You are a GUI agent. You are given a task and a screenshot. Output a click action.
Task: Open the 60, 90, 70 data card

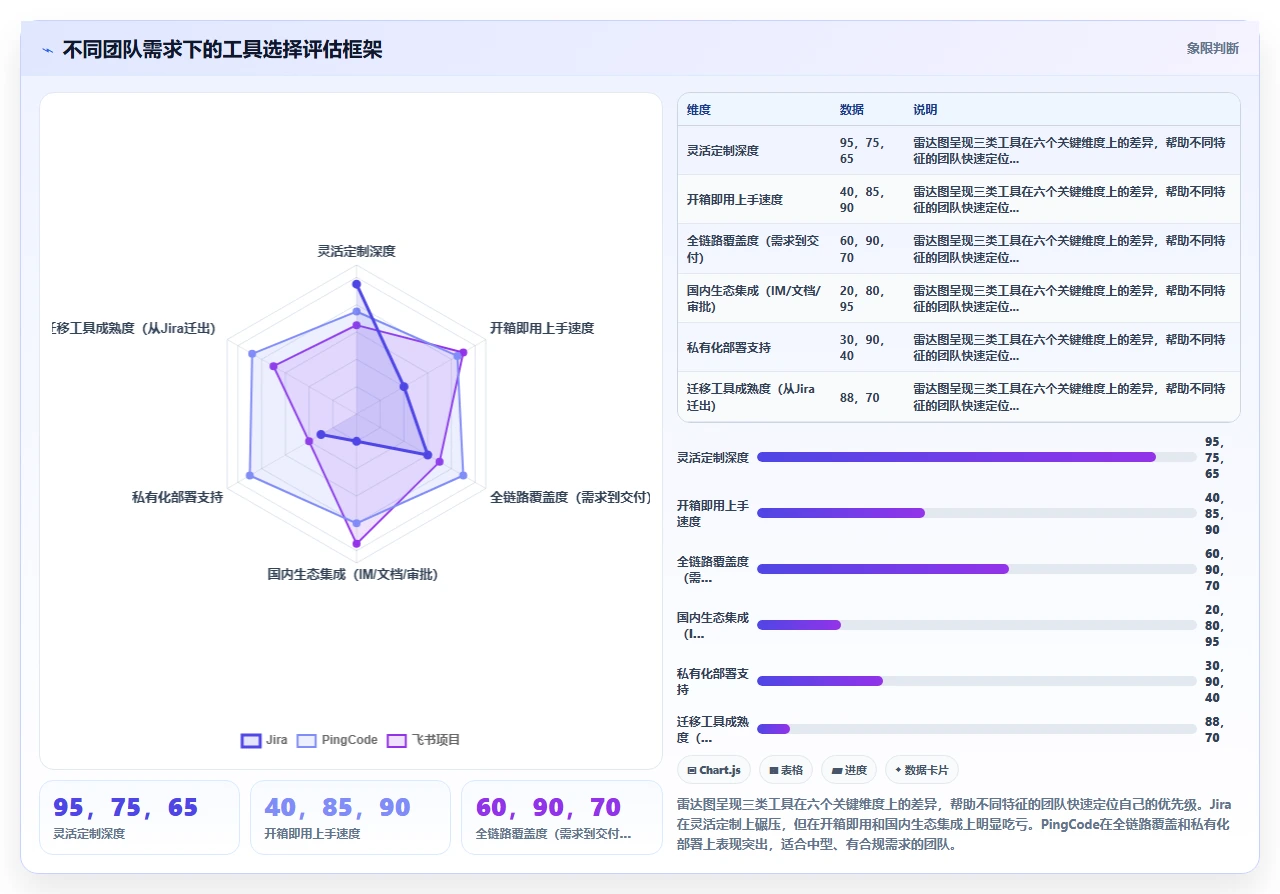coord(561,817)
